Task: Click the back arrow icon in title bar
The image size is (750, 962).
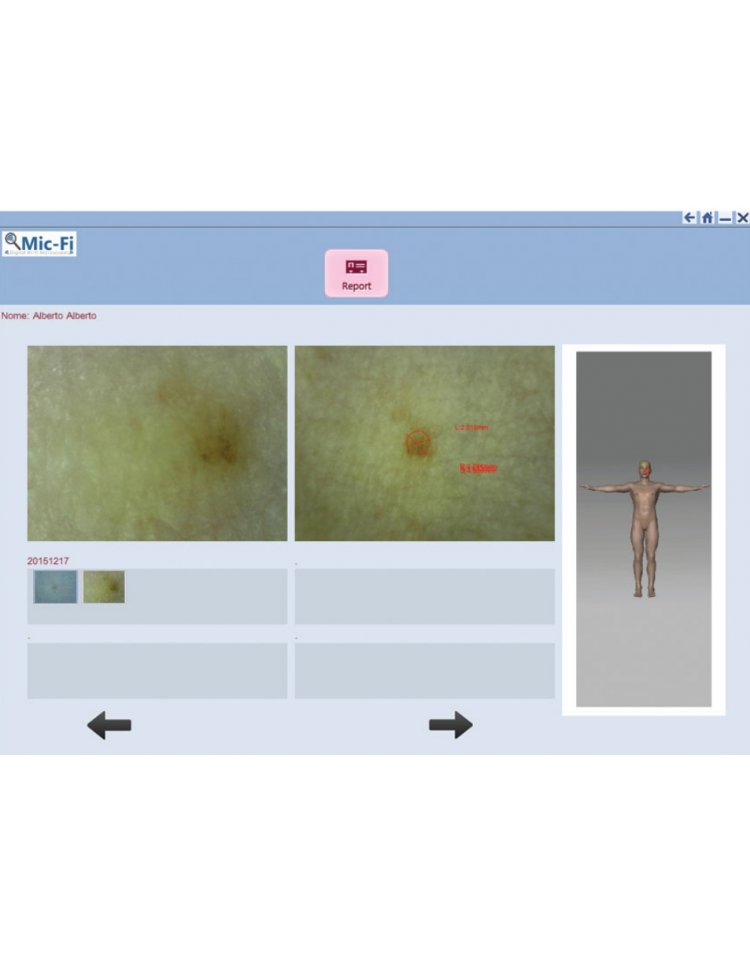Action: (690, 218)
